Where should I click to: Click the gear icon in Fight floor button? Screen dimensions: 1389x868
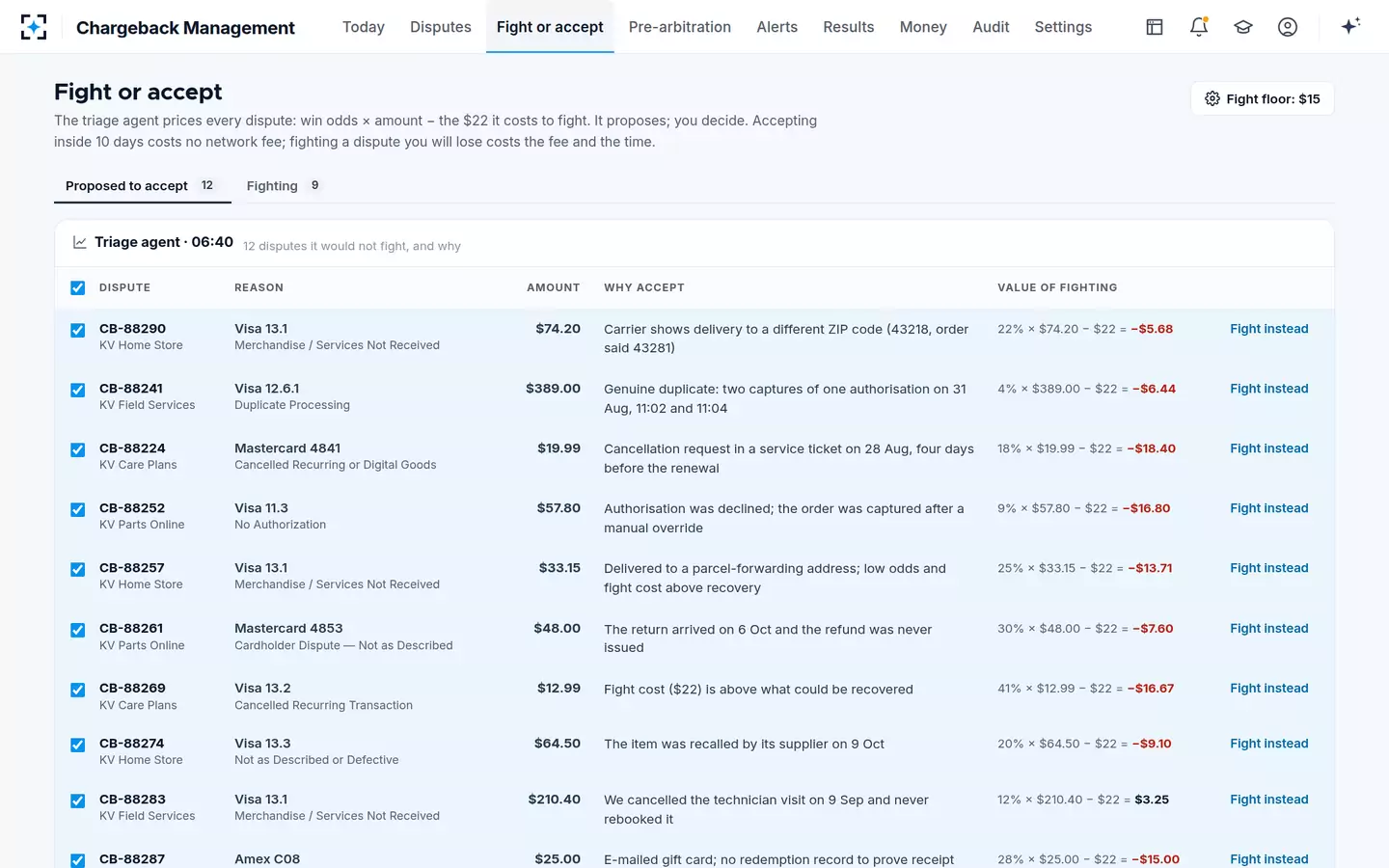click(1212, 98)
